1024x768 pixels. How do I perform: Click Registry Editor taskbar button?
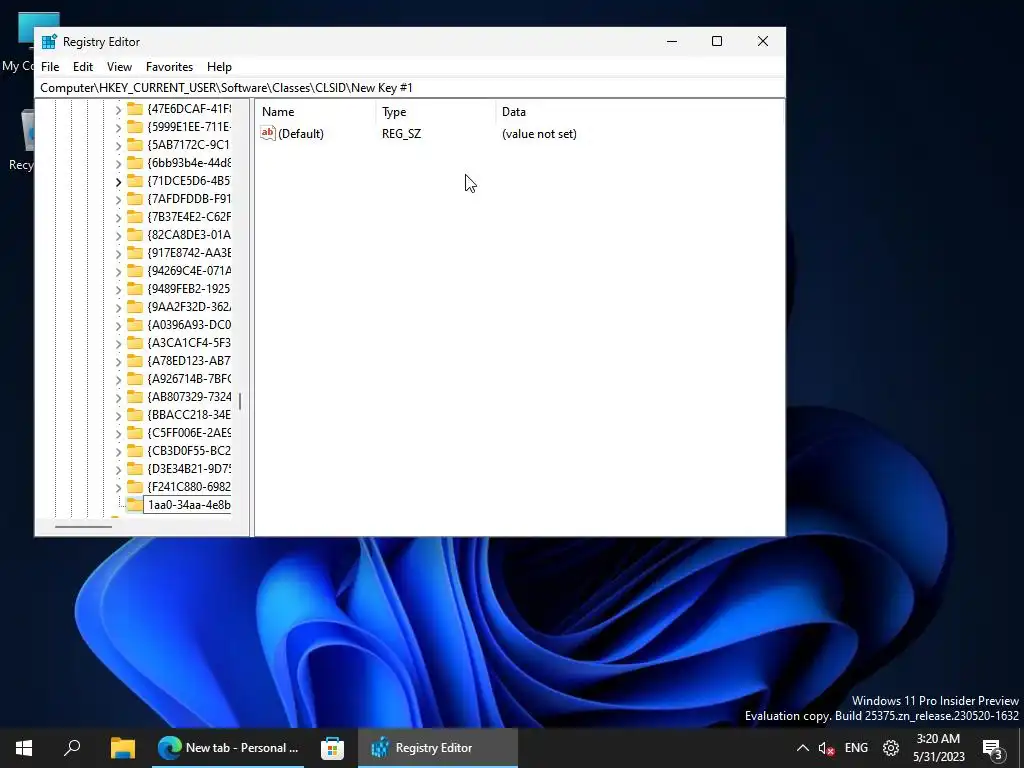pyautogui.click(x=438, y=748)
